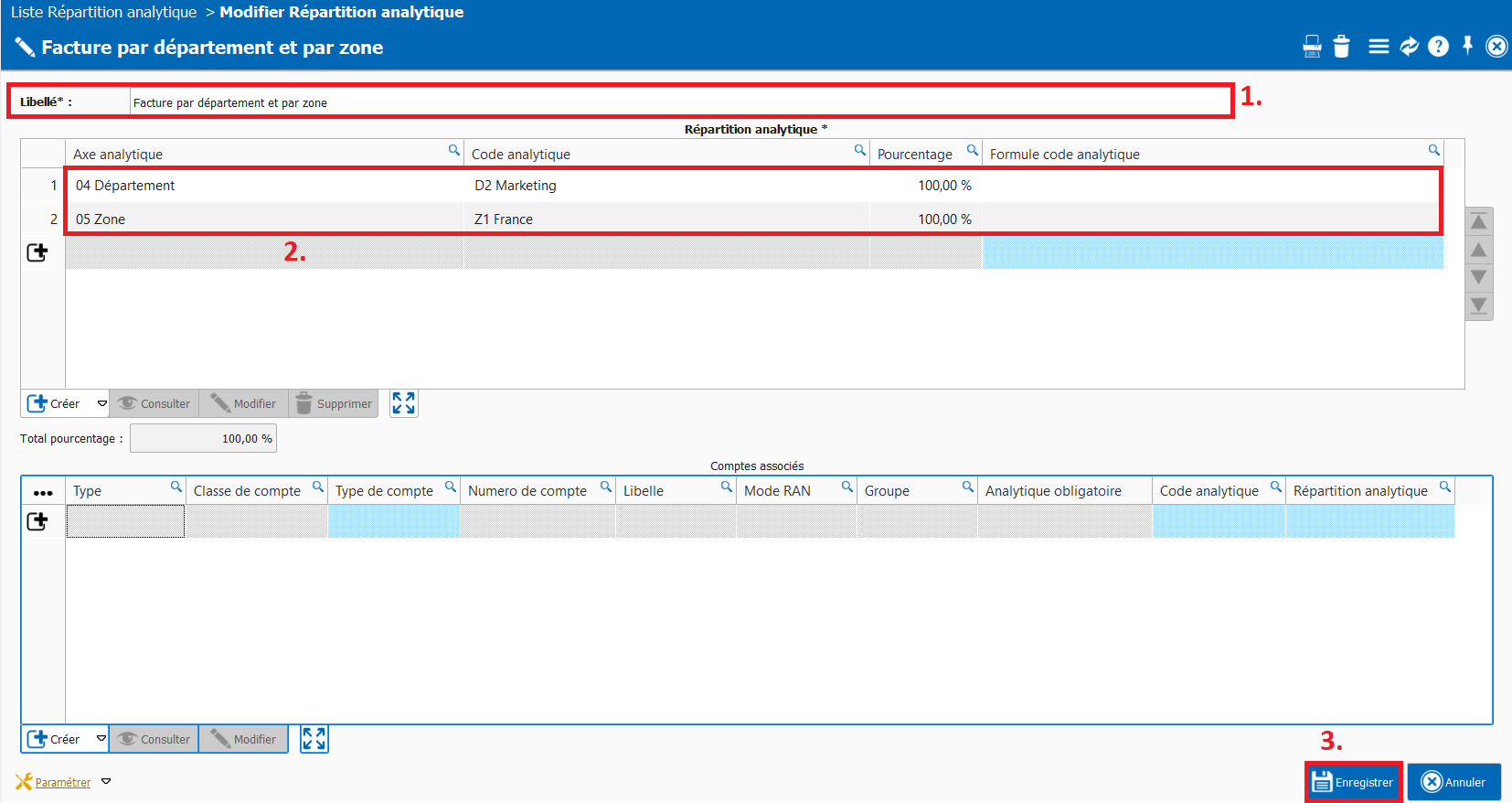Click Annuler button
The width and height of the screenshot is (1512, 803).
click(x=1453, y=782)
